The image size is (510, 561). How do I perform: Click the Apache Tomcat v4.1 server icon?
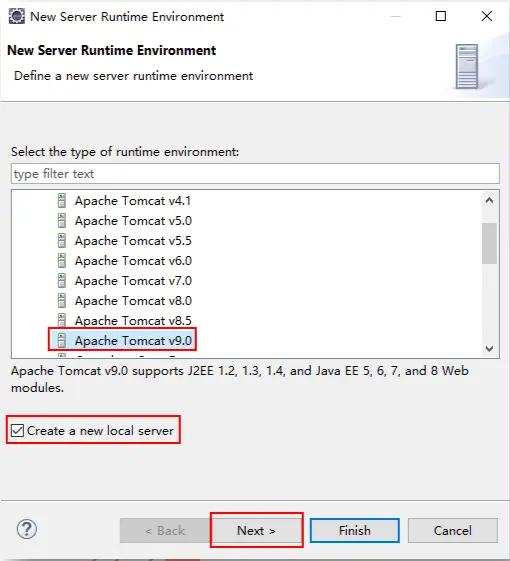pyautogui.click(x=62, y=201)
